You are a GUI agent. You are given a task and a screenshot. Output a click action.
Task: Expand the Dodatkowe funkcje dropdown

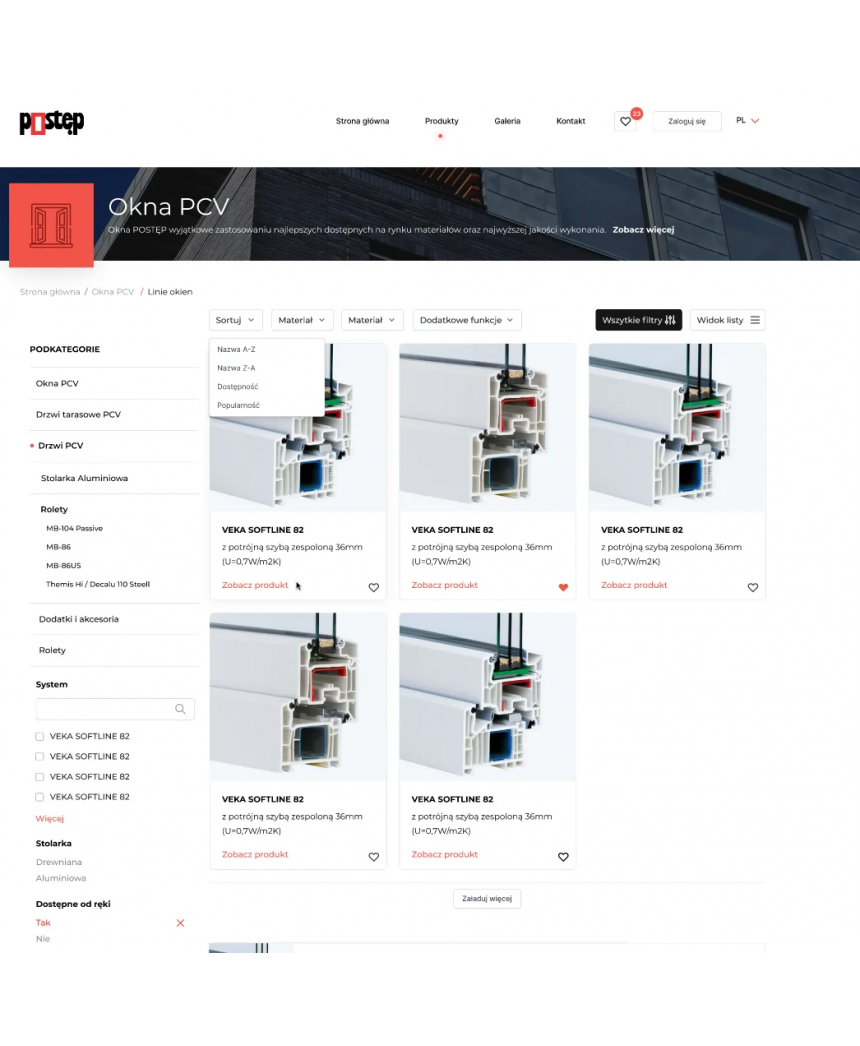[x=466, y=320]
